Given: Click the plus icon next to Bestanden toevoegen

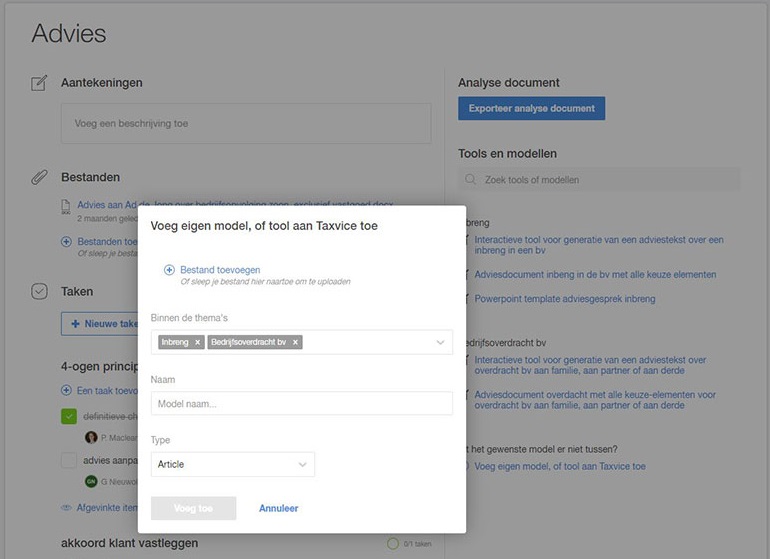Looking at the screenshot, I should pos(66,242).
